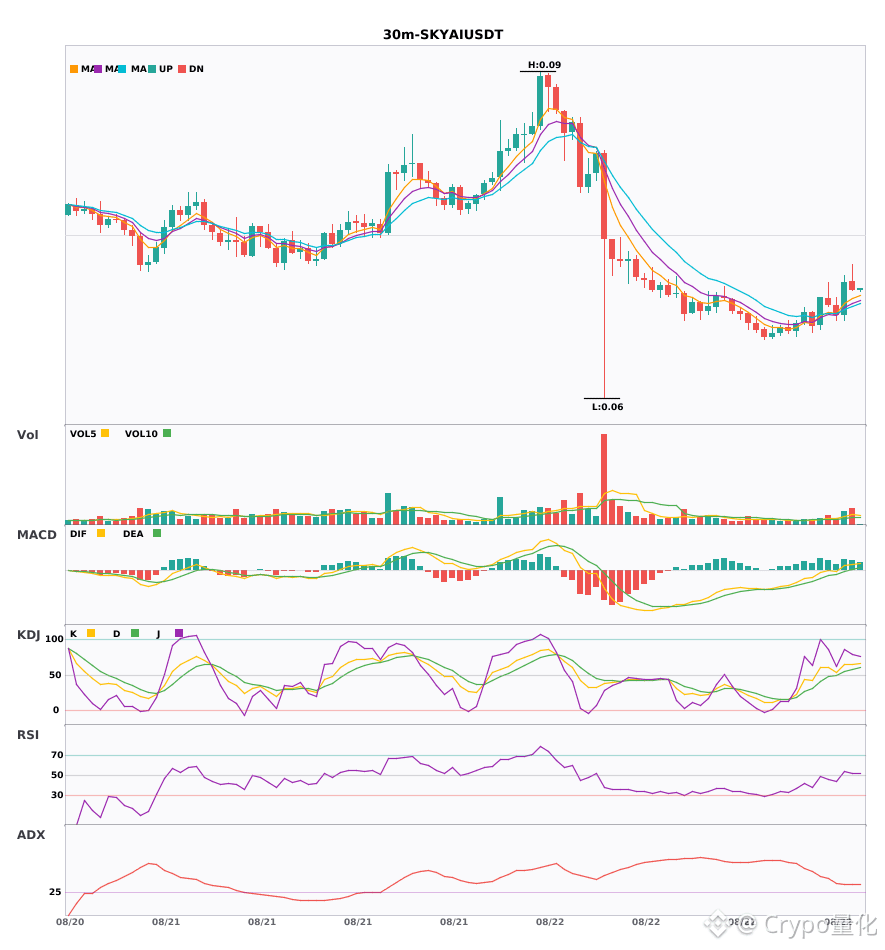Click the 08/20 date axis label
This screenshot has height=950, width=885.
[70, 922]
